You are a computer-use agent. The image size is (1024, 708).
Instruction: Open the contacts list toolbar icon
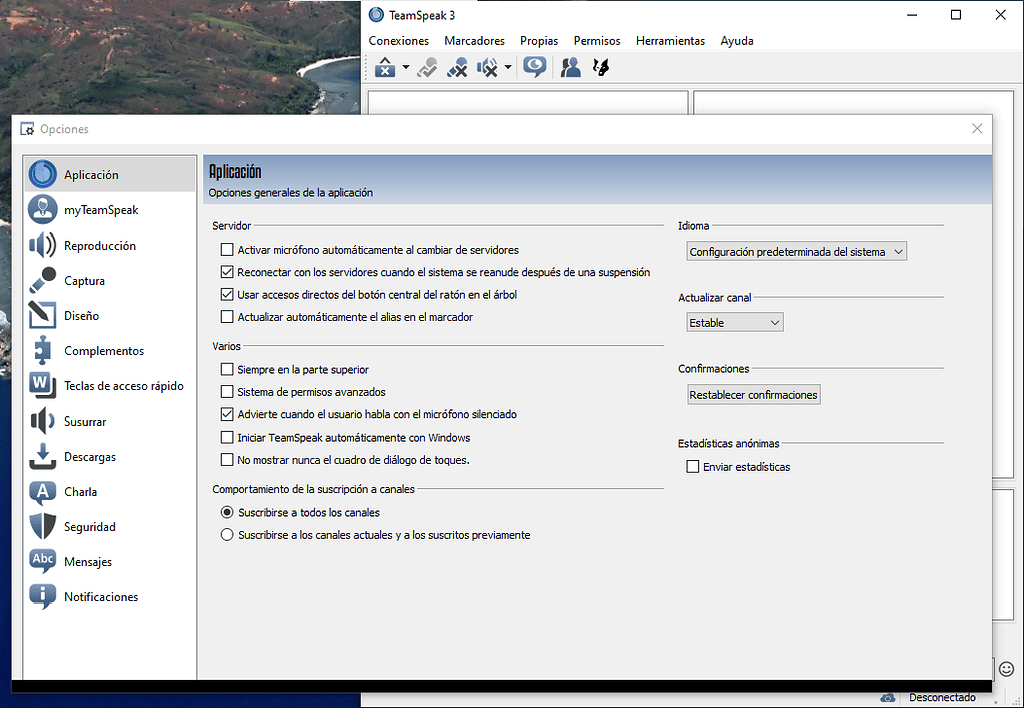click(x=570, y=68)
